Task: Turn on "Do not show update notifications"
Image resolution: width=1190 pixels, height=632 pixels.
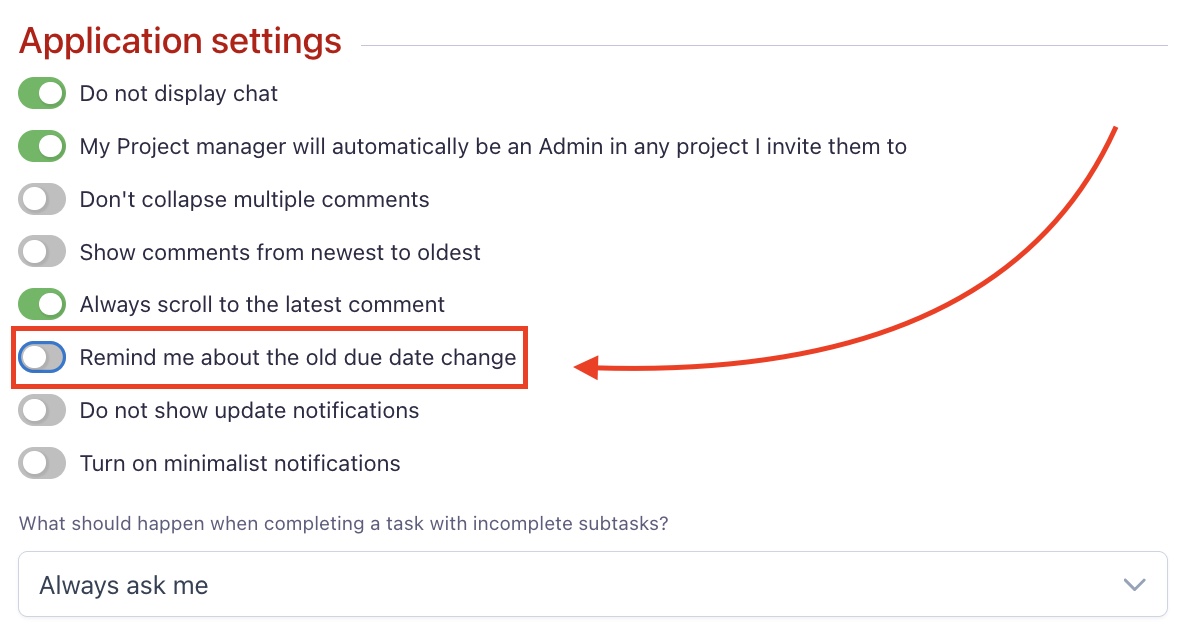Action: point(41,410)
